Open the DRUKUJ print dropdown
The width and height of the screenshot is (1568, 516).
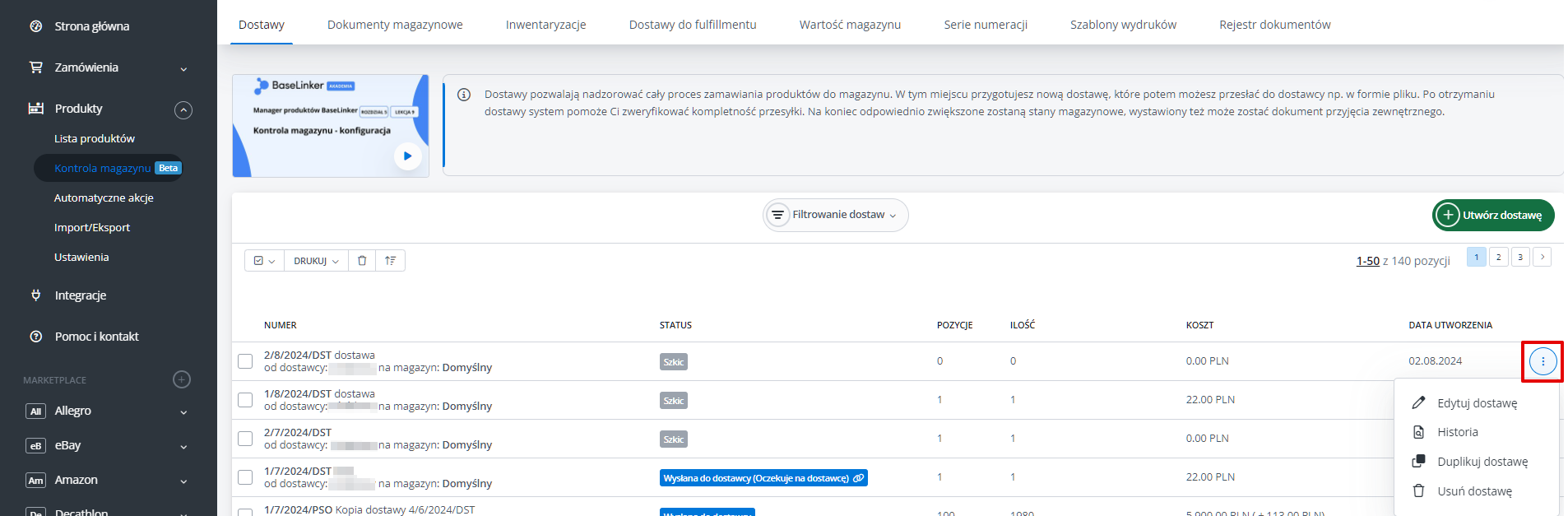tap(316, 261)
